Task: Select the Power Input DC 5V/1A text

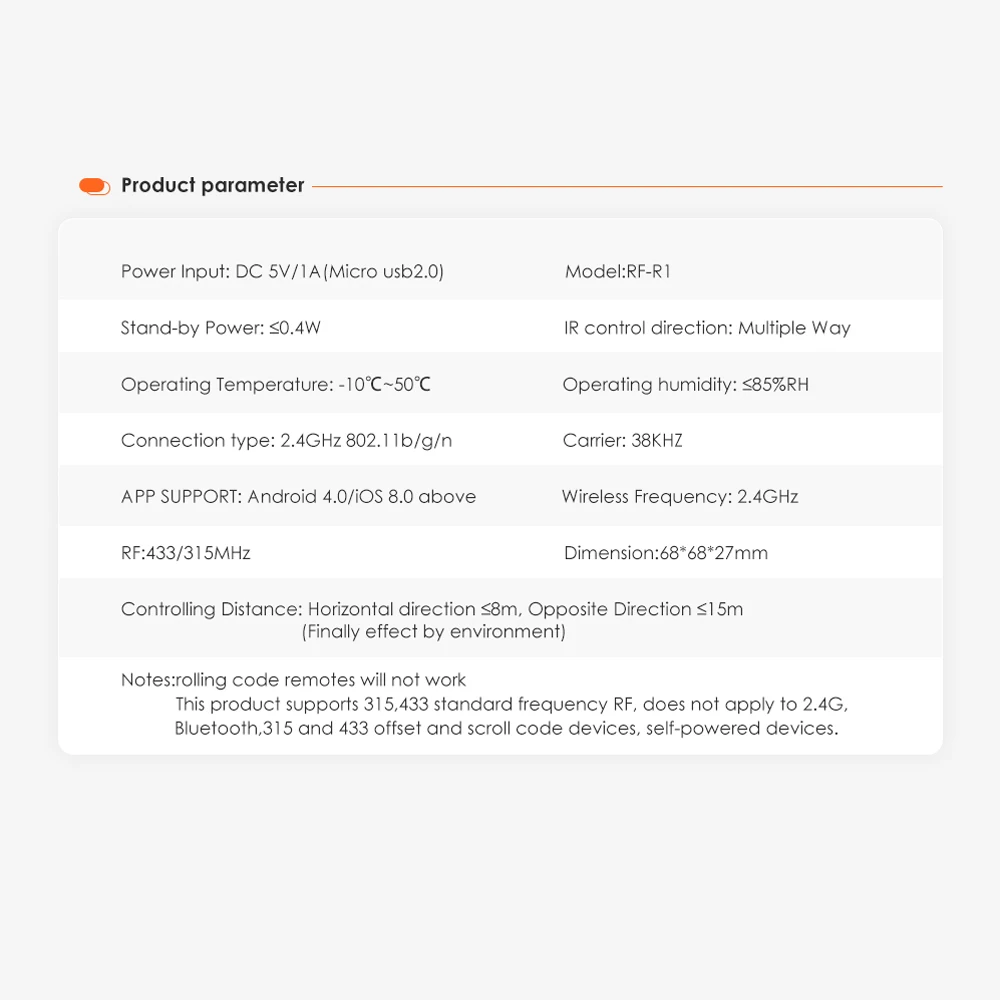Action: (282, 272)
